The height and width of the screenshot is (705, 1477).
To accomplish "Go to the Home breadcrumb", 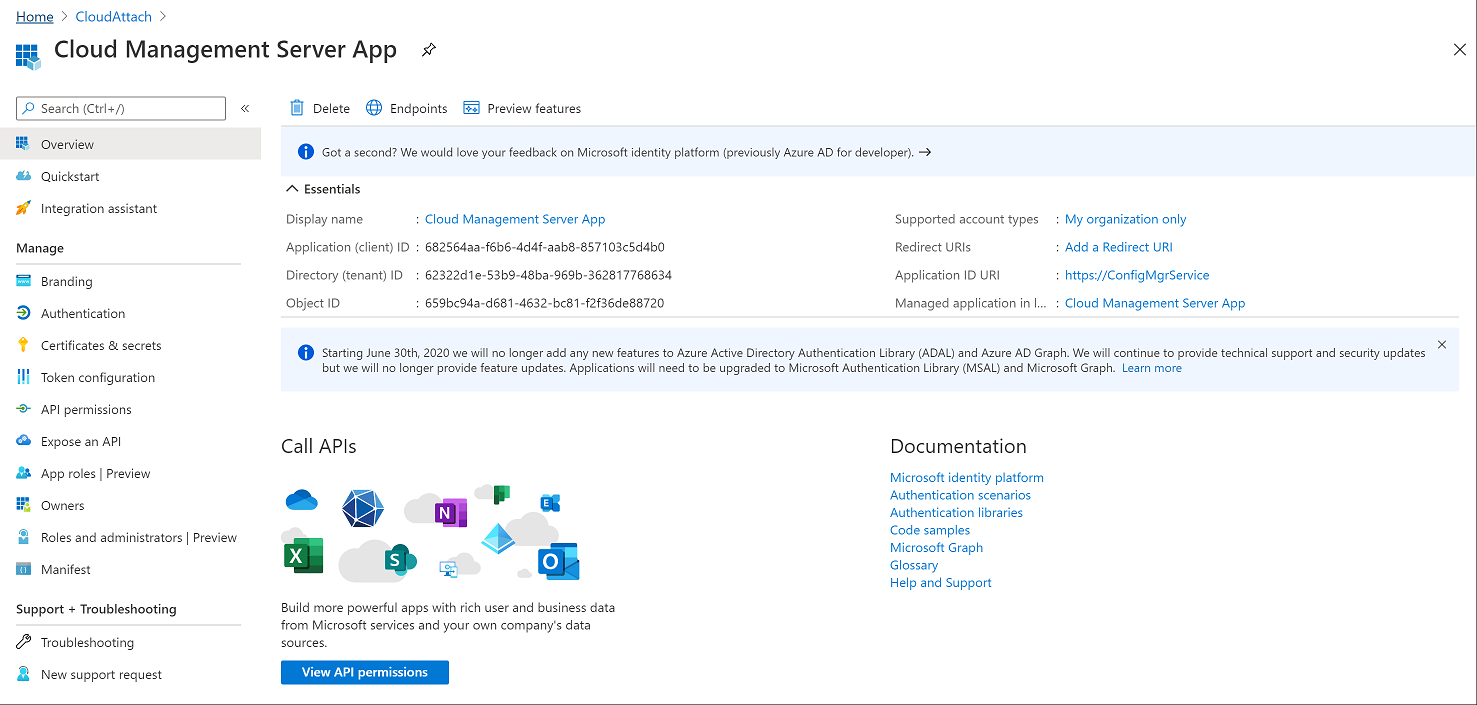I will [x=35, y=17].
